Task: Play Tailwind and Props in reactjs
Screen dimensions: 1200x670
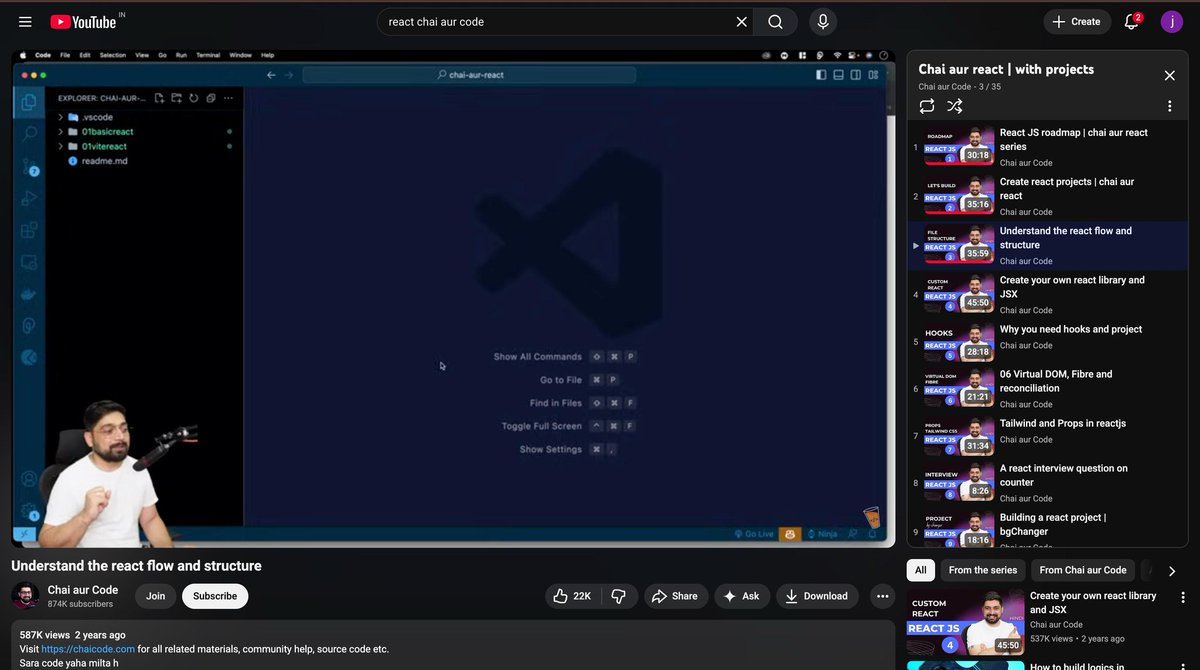Action: [x=1047, y=437]
